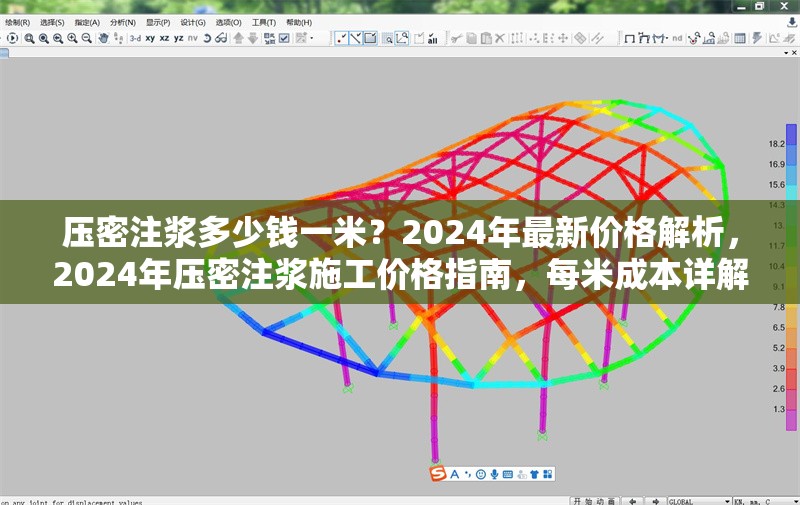Click the select all icon
This screenshot has width=800, height=505.
433,38
